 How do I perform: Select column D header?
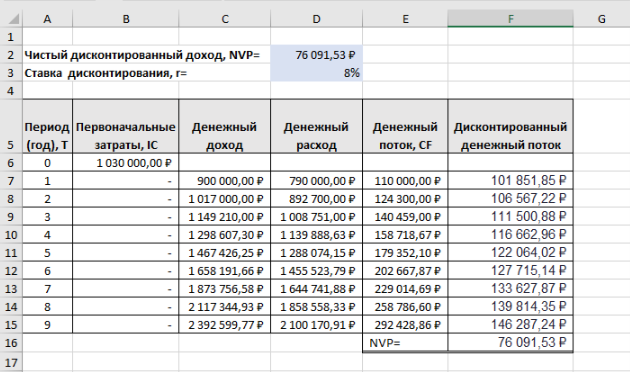pyautogui.click(x=317, y=19)
